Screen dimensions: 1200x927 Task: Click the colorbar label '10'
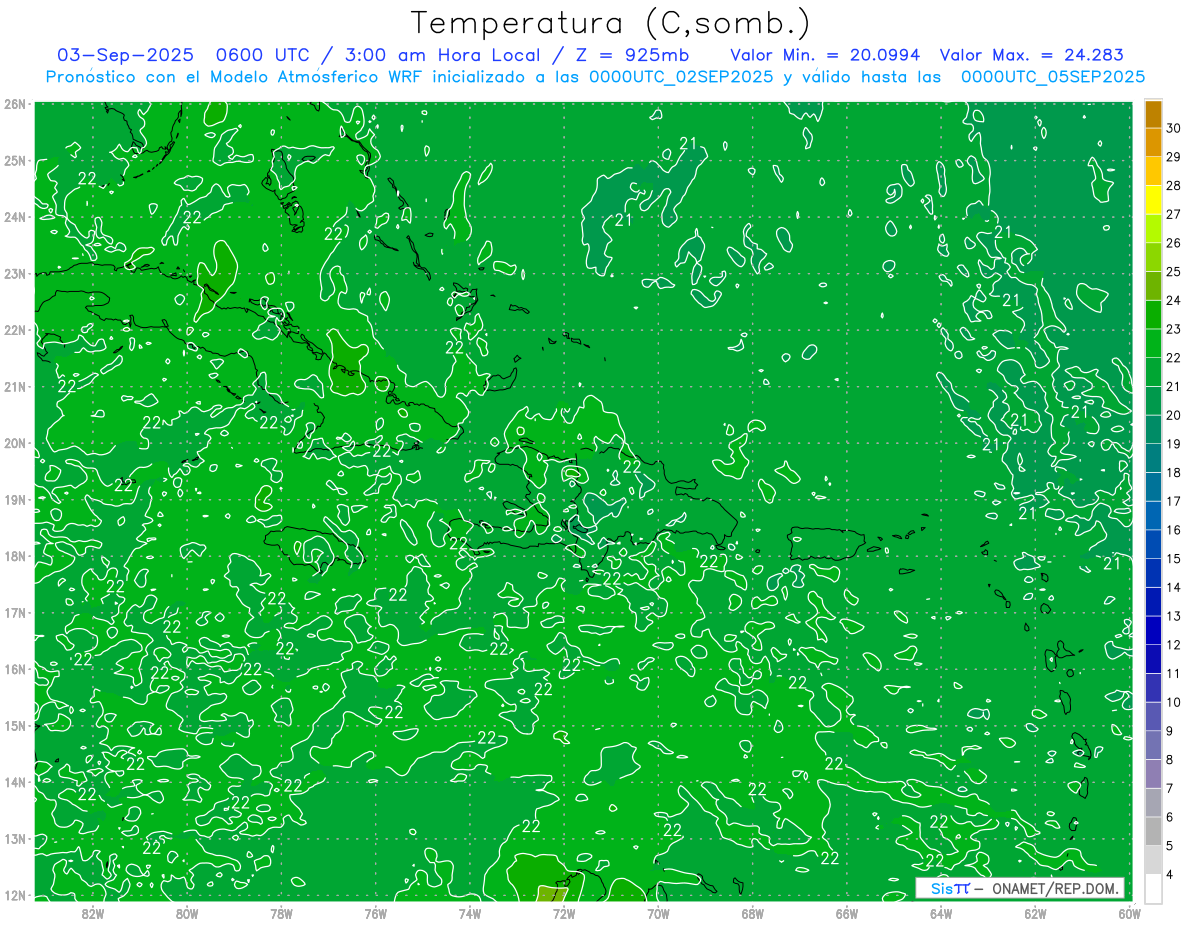tap(1174, 702)
